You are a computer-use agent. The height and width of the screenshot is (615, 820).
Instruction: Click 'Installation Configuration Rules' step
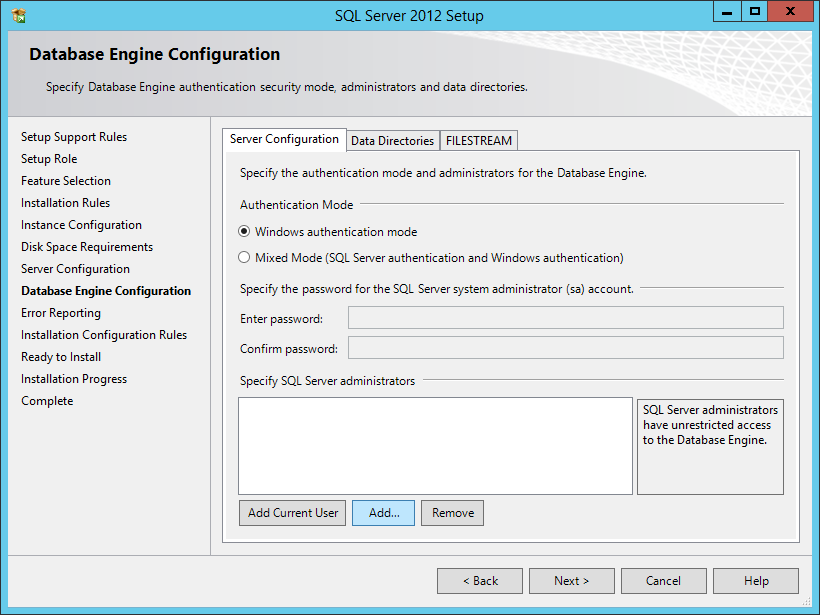(104, 335)
